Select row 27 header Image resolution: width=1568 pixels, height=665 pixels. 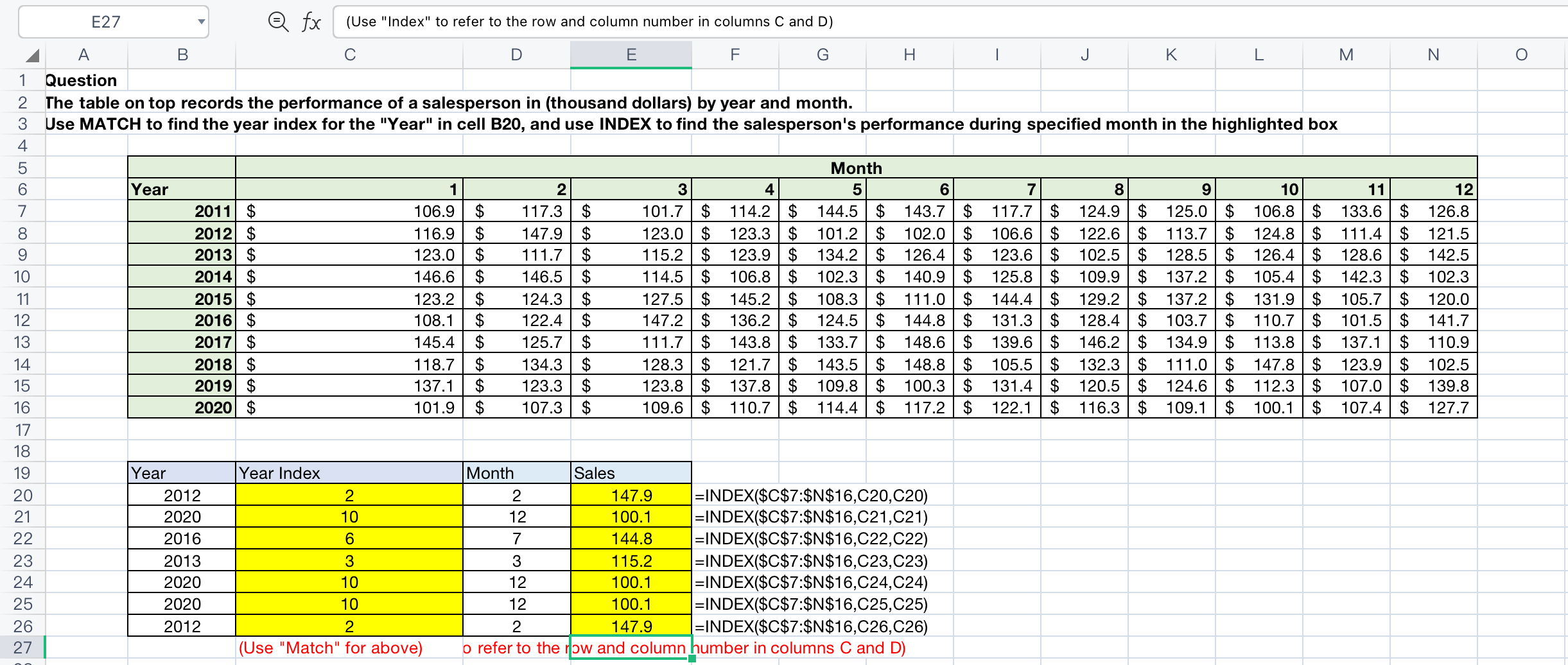(x=22, y=648)
